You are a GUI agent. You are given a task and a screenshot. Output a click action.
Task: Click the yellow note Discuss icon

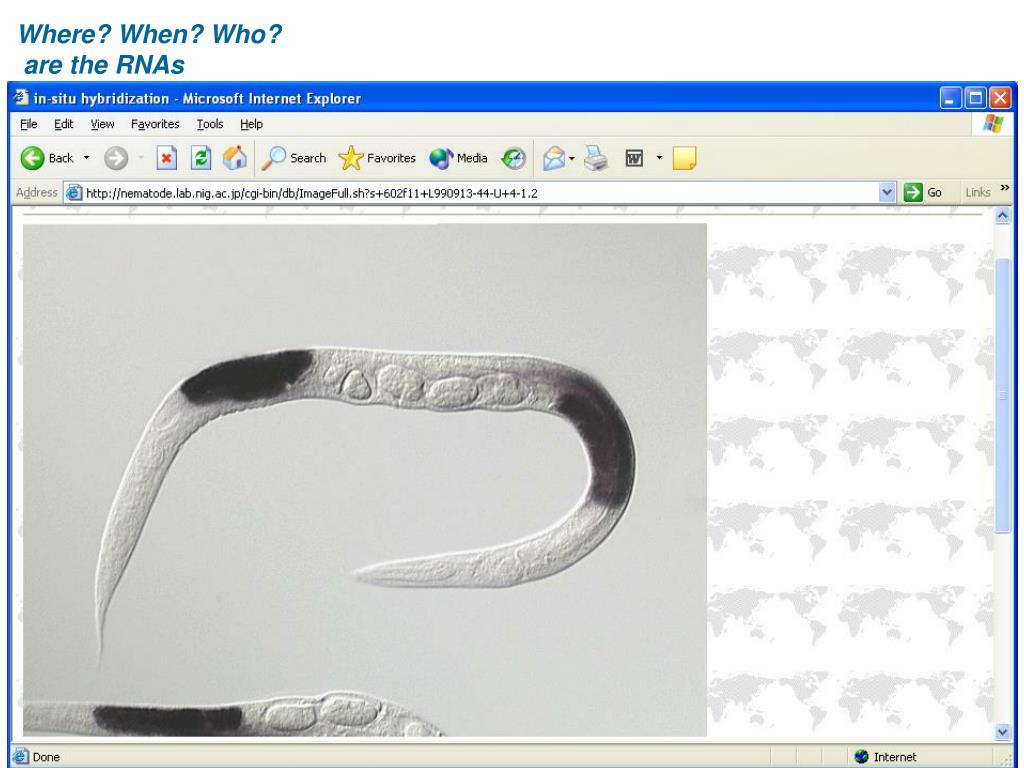pos(684,158)
